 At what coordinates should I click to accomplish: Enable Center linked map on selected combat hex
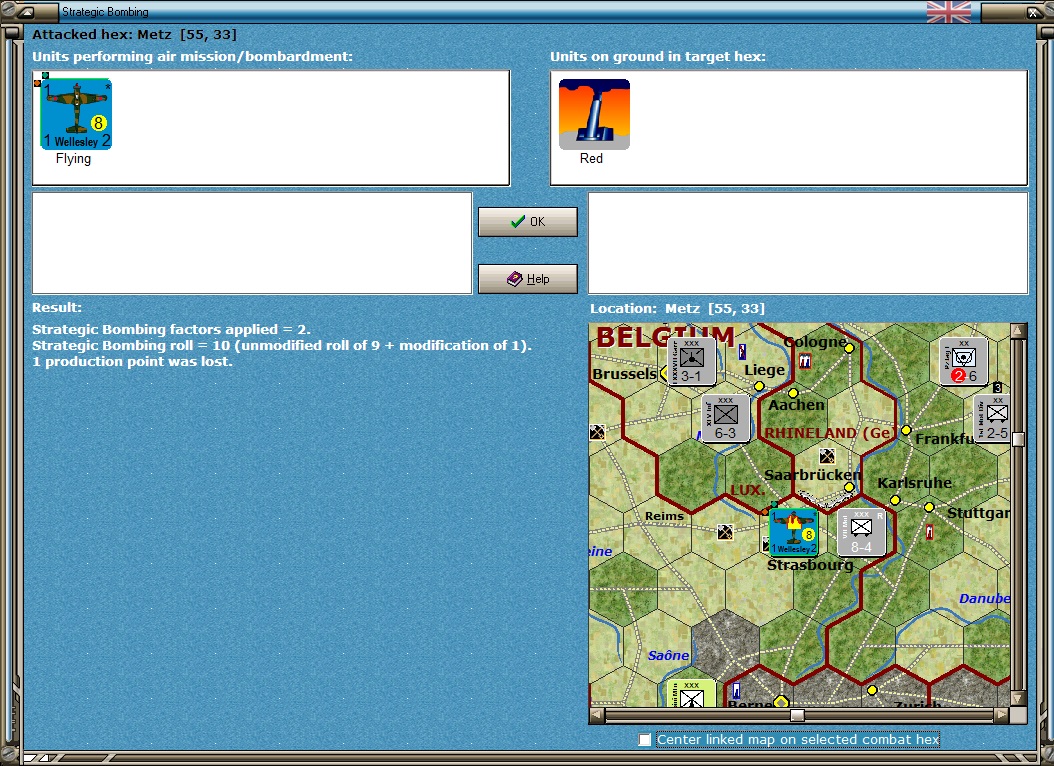pos(645,740)
